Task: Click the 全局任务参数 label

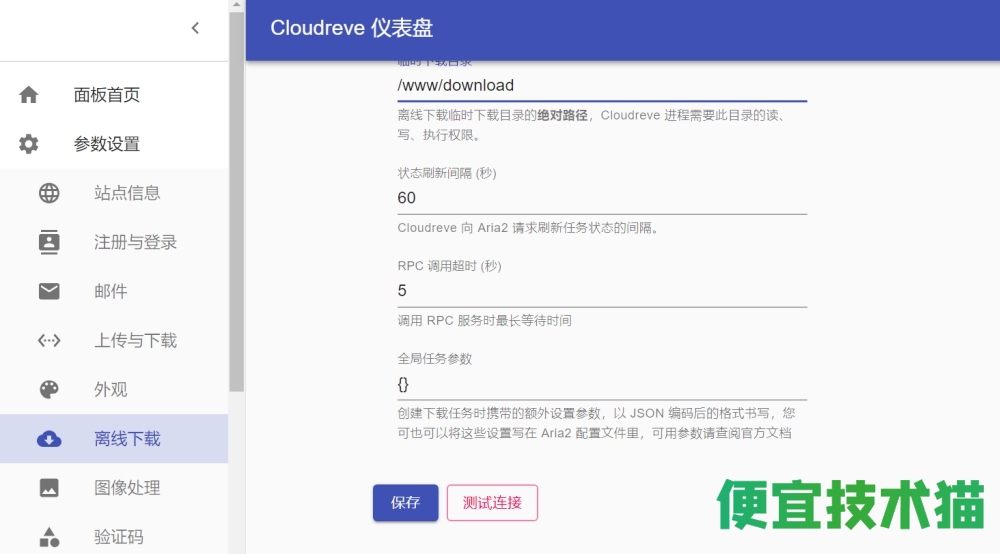Action: click(435, 359)
